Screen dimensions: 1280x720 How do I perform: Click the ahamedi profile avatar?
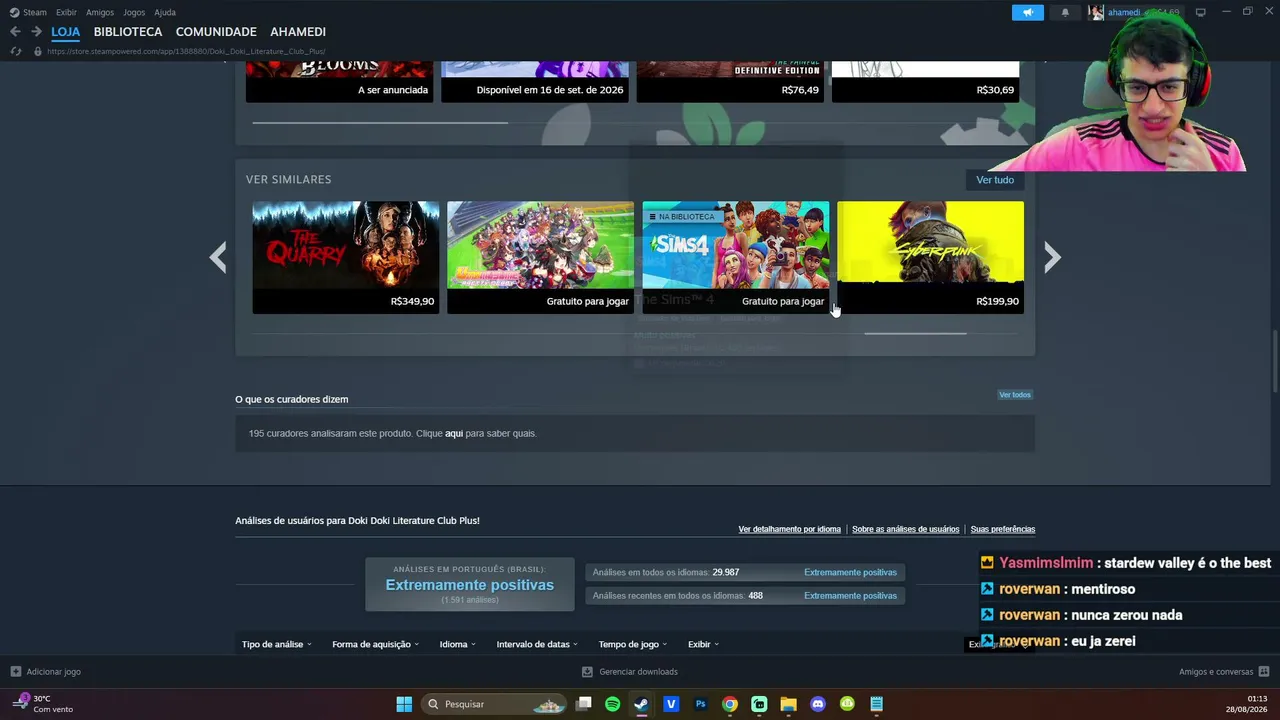tap(1096, 13)
